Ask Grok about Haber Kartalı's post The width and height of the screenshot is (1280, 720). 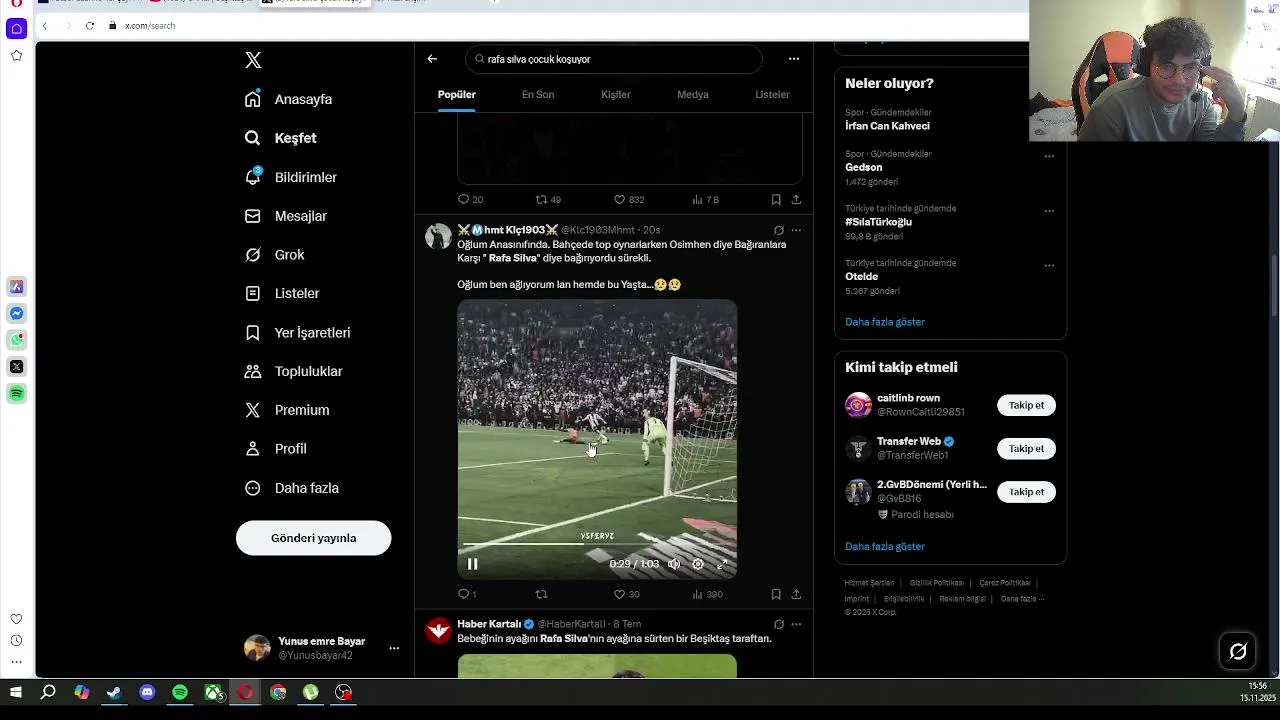pos(779,624)
